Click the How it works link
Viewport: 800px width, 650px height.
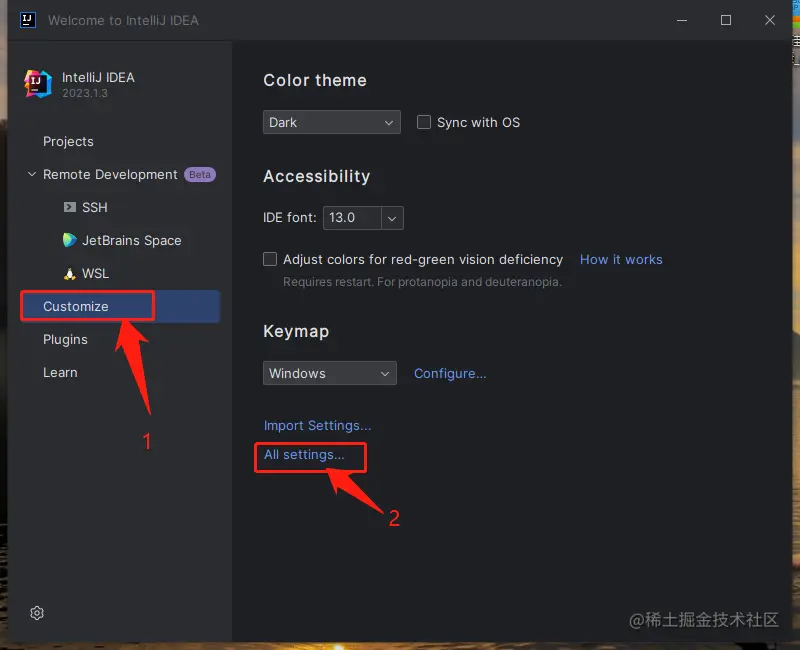pyautogui.click(x=621, y=259)
